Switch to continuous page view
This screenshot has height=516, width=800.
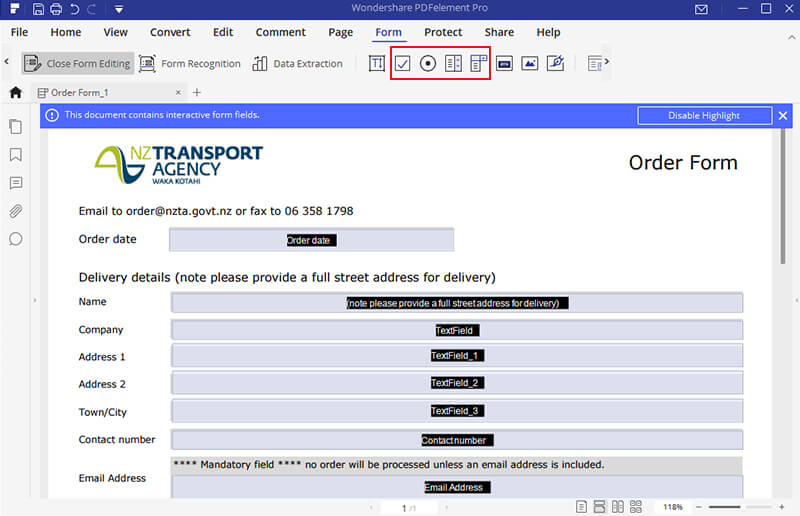599,507
